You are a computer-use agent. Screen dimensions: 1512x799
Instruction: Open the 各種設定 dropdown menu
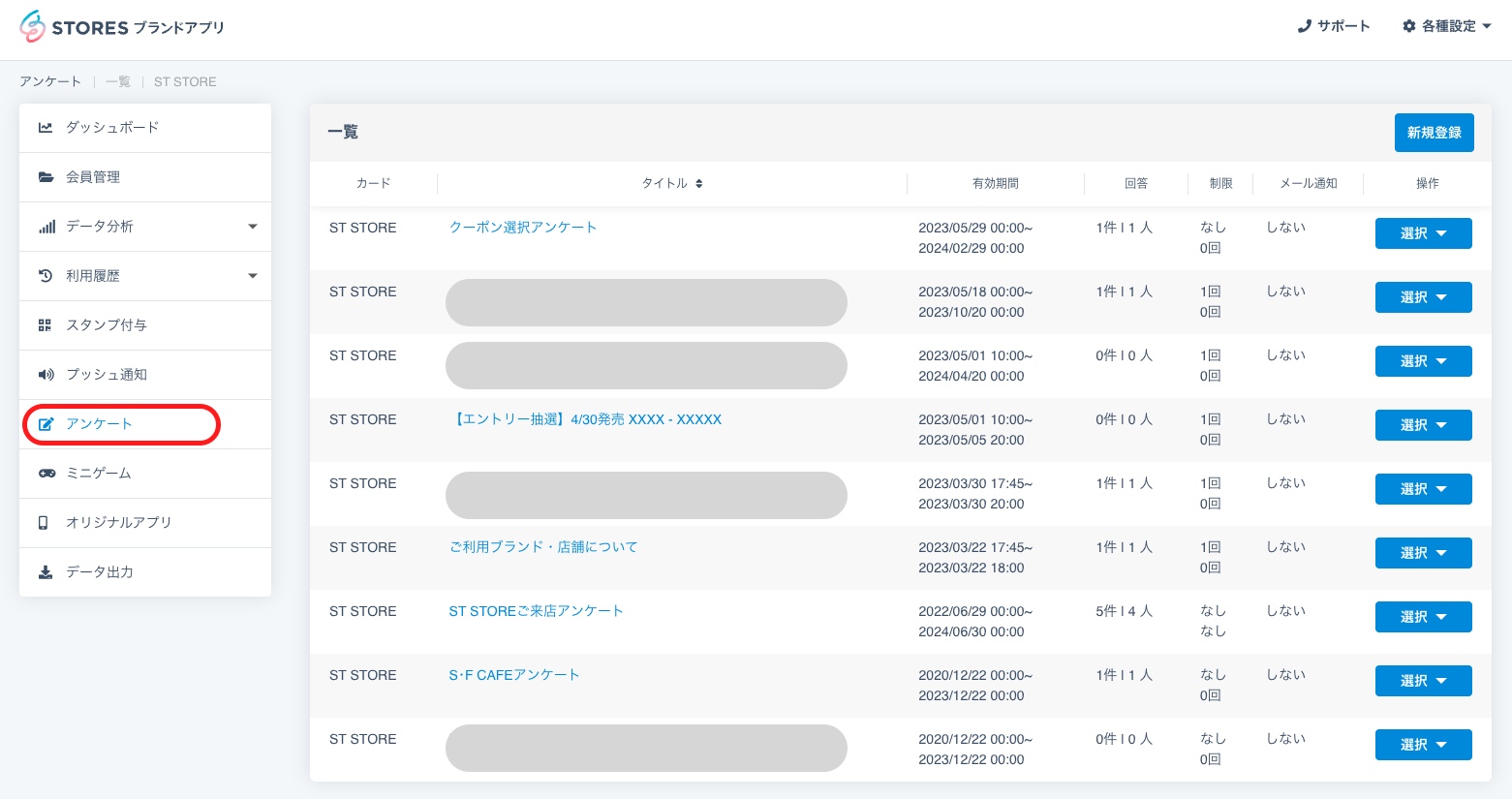click(1446, 26)
